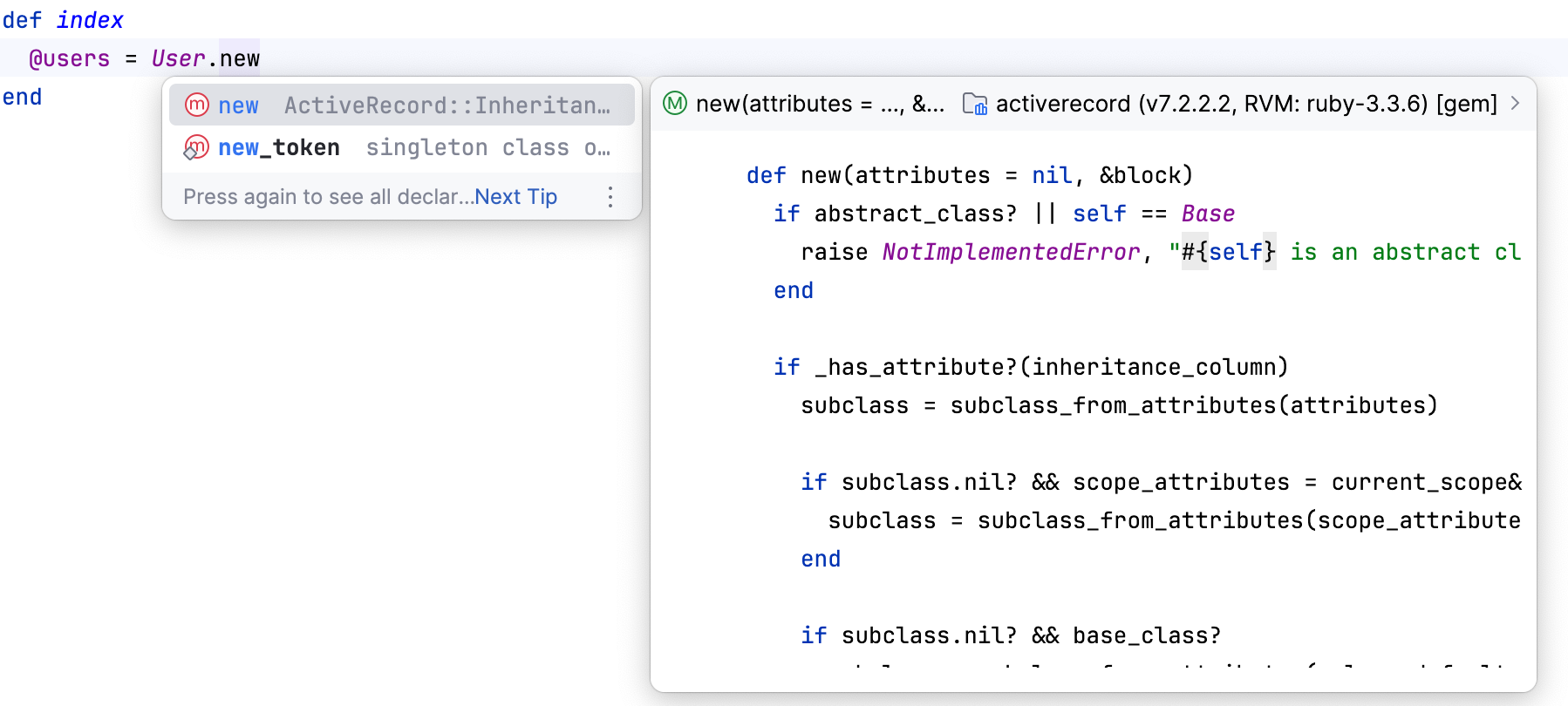The image size is (1568, 706).
Task: Click the abstract_class? call in the preview
Action: (915, 214)
